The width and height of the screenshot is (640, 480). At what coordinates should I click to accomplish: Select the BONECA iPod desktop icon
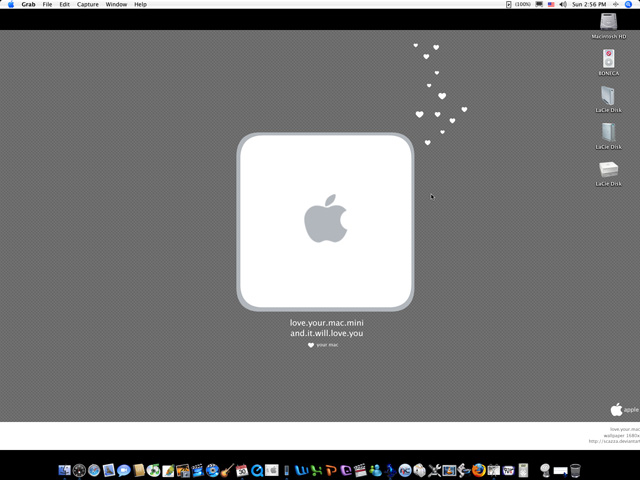609,59
